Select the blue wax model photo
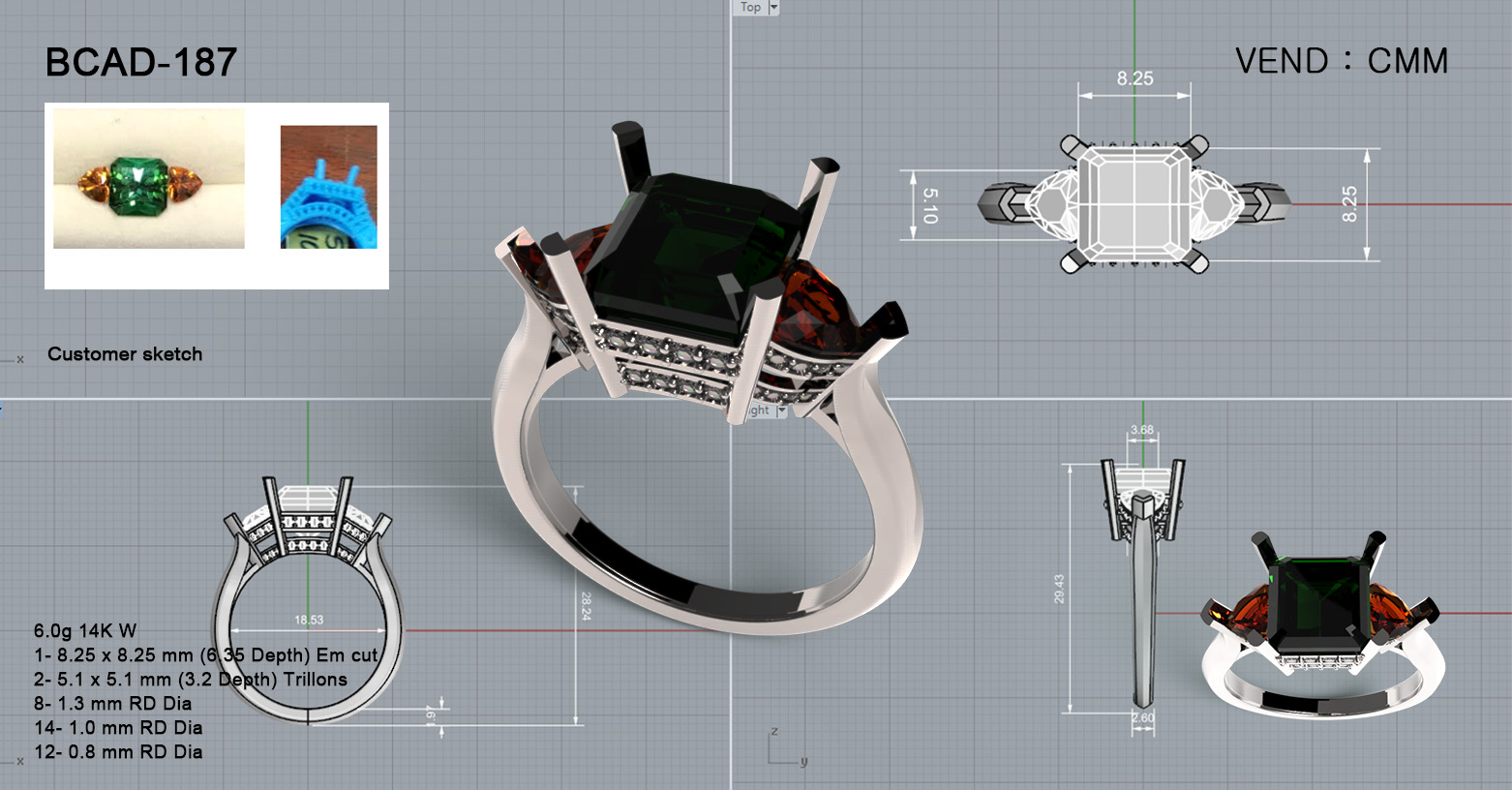 pos(328,187)
